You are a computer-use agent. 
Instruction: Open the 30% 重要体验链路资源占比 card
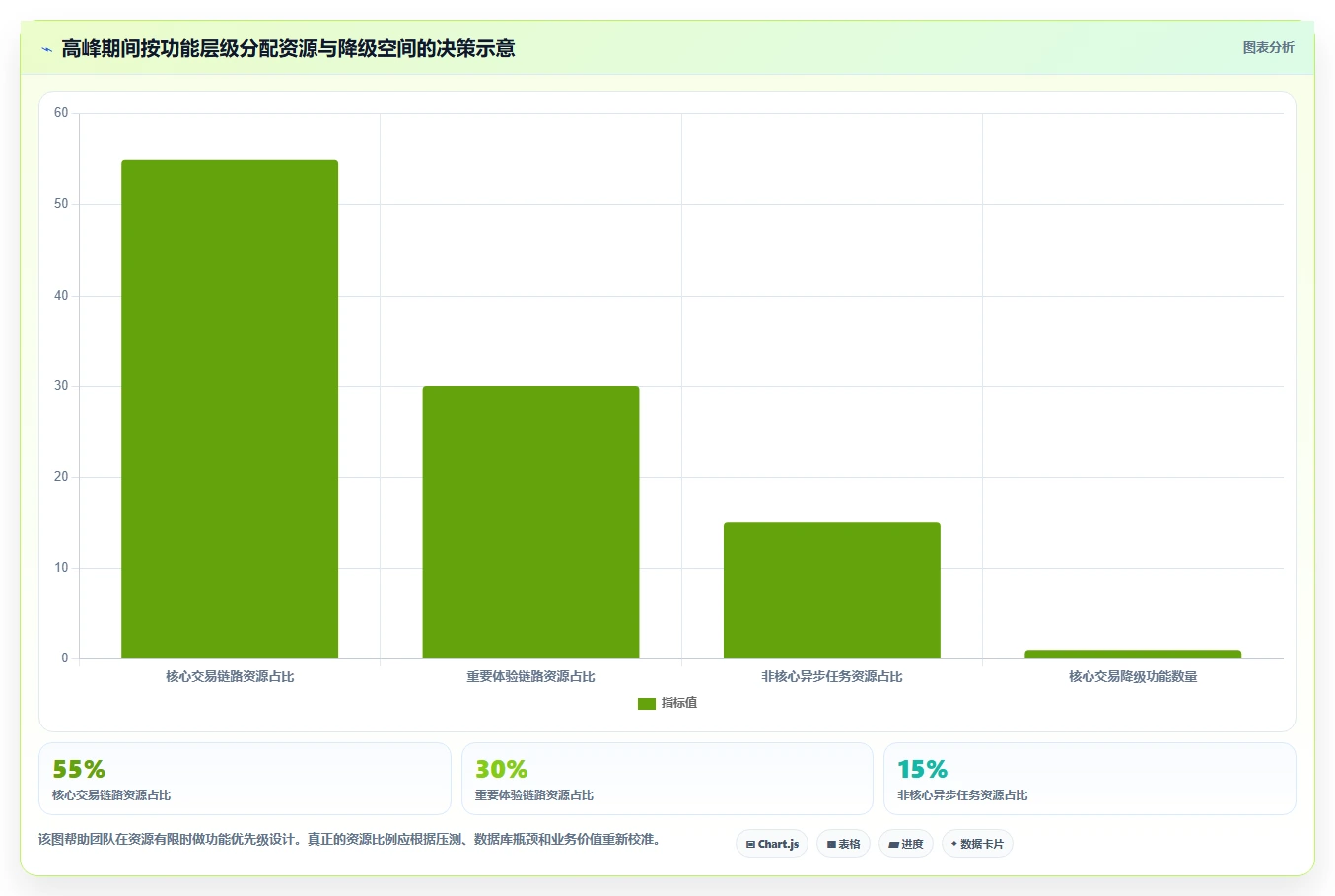[667, 779]
